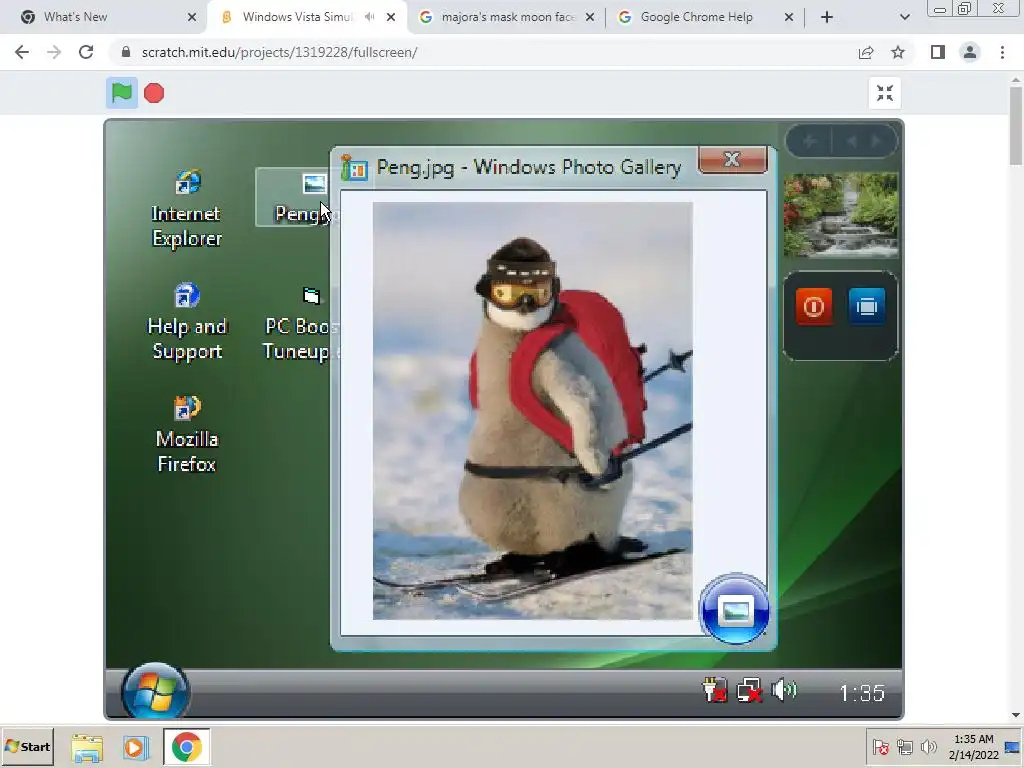The image size is (1024, 768).
Task: Open Help and Support desktop shortcut
Action: [x=187, y=322]
